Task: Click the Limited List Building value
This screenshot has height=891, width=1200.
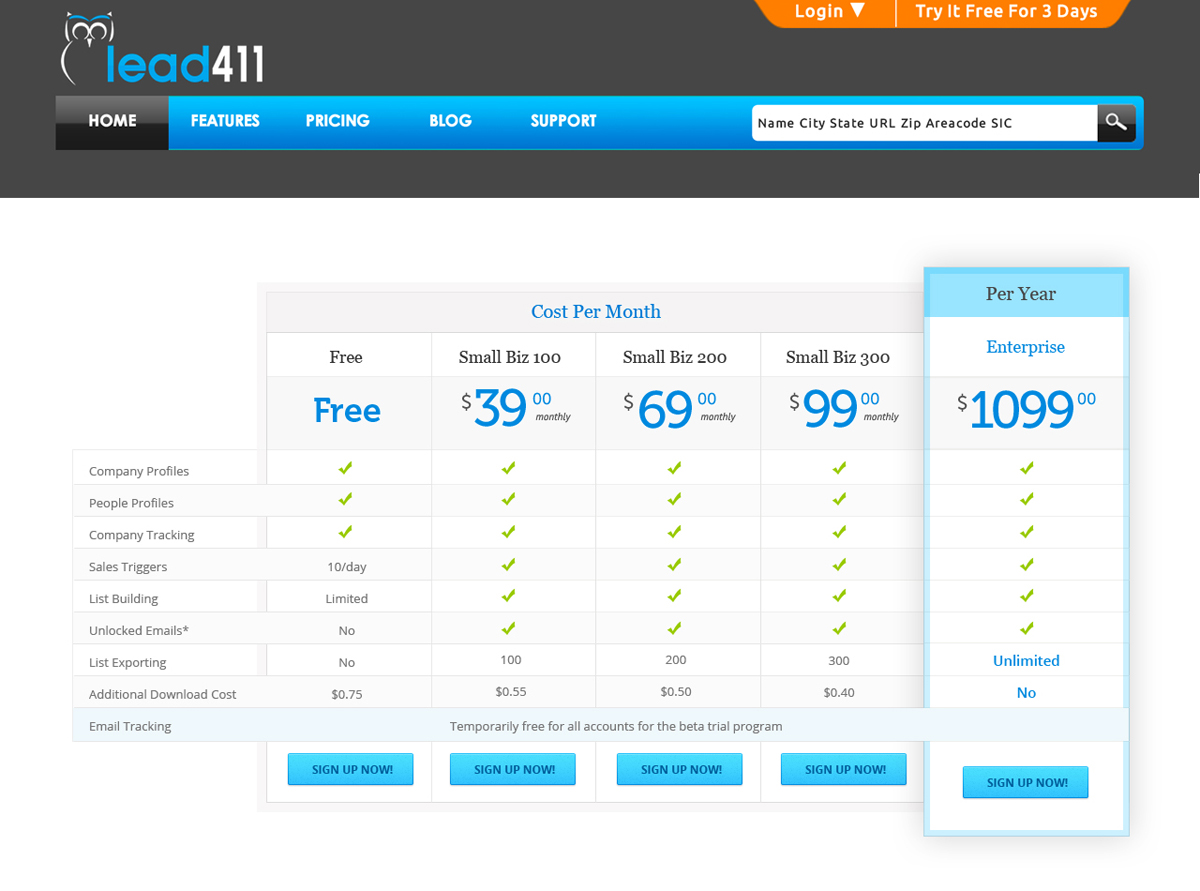Action: click(x=347, y=599)
